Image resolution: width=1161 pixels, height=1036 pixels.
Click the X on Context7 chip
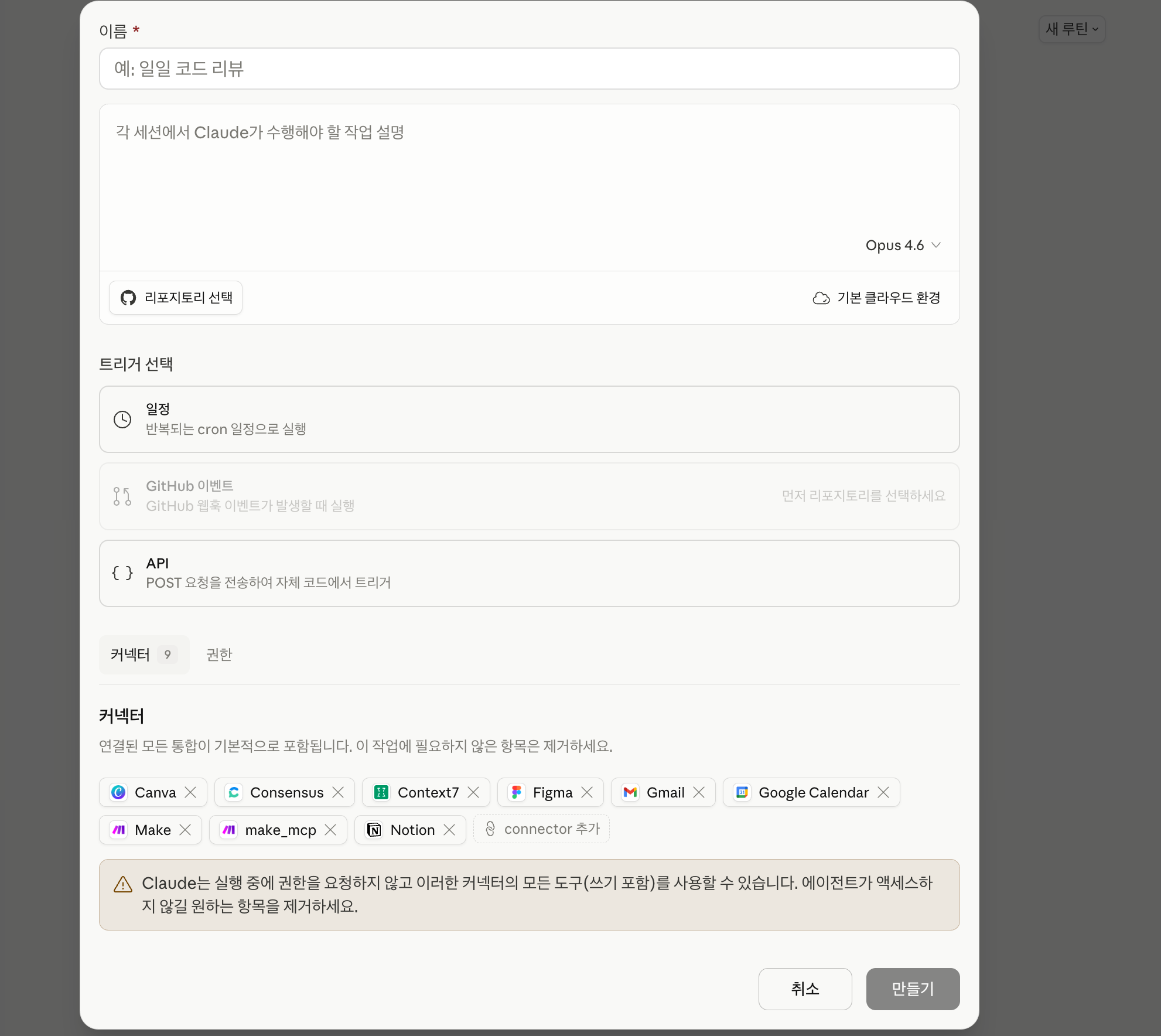(473, 792)
